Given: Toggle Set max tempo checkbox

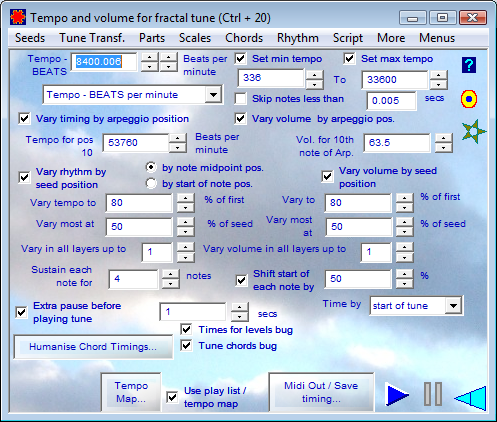Looking at the screenshot, I should (349, 59).
